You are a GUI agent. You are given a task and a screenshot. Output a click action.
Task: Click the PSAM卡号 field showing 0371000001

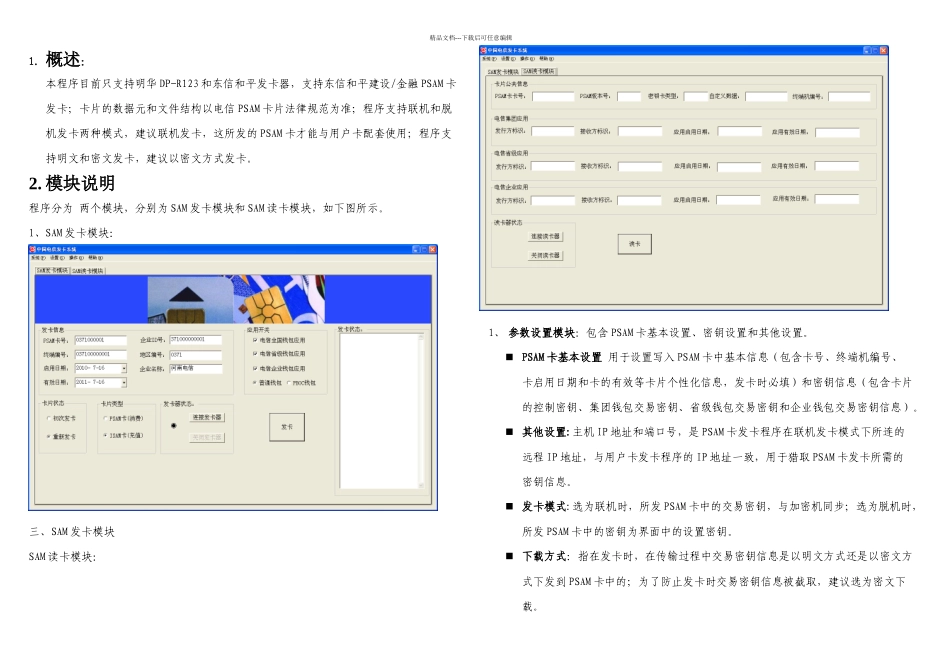point(101,341)
